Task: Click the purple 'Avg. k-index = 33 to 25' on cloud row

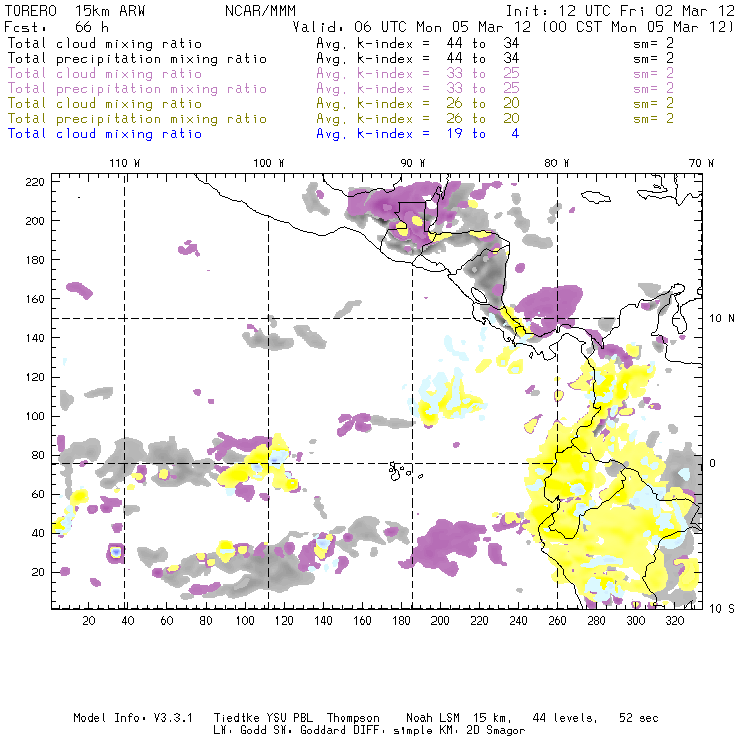Action: [418, 74]
